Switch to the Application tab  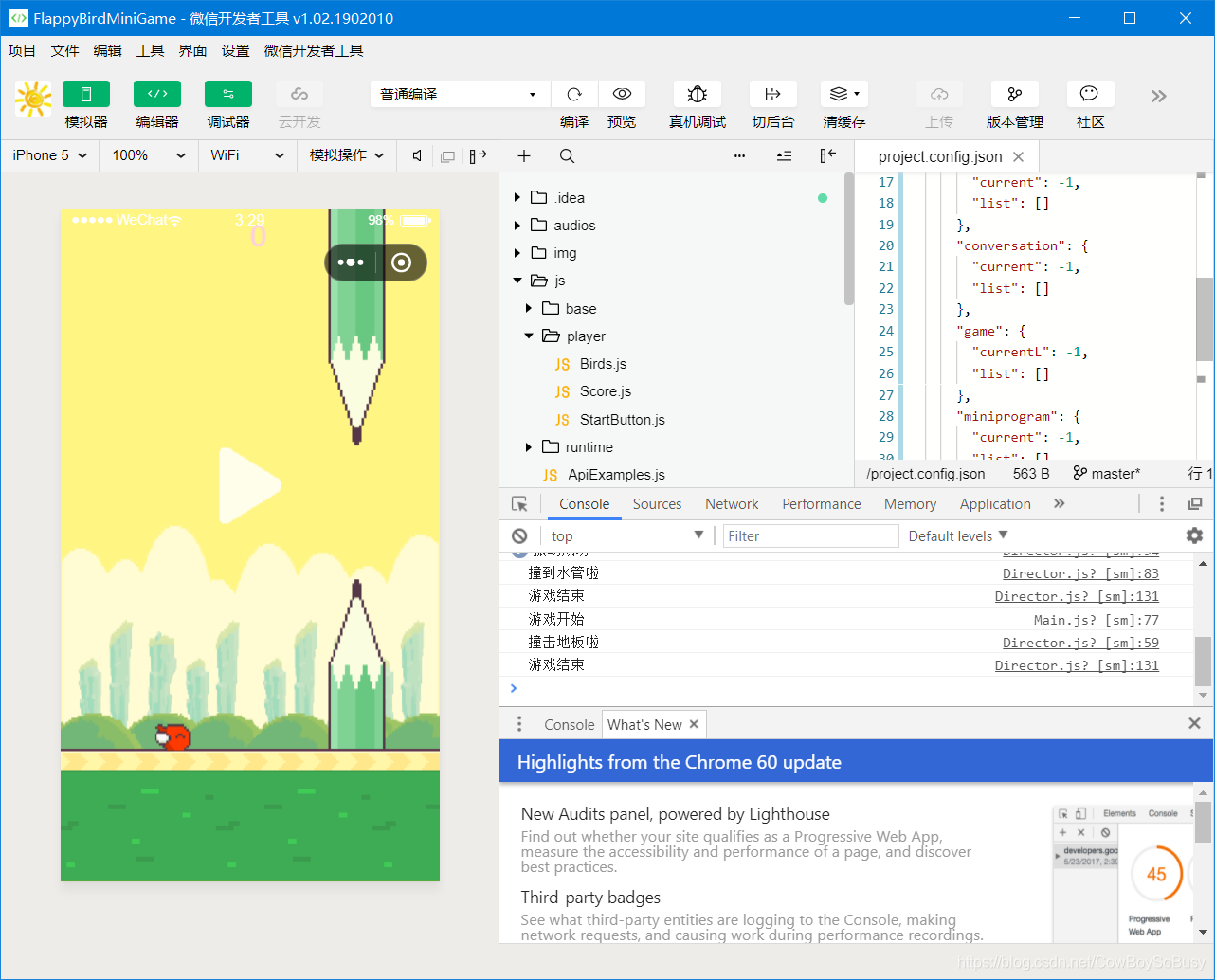coord(995,504)
